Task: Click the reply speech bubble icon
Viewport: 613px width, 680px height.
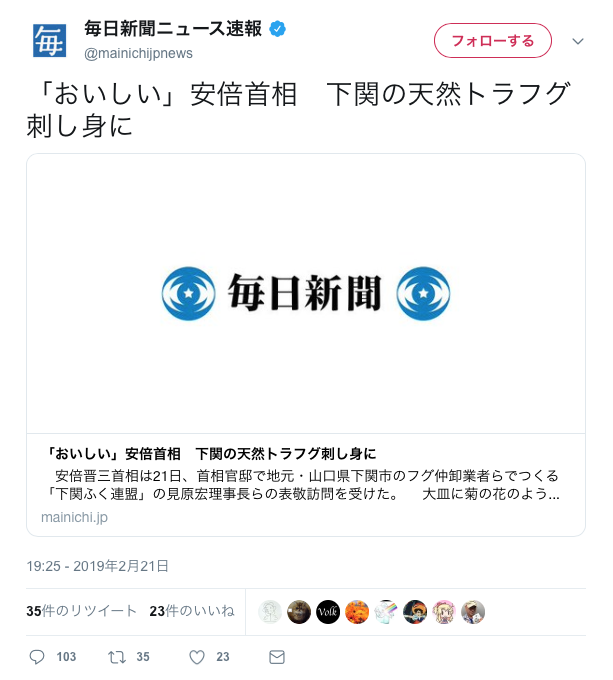Action: (x=37, y=657)
